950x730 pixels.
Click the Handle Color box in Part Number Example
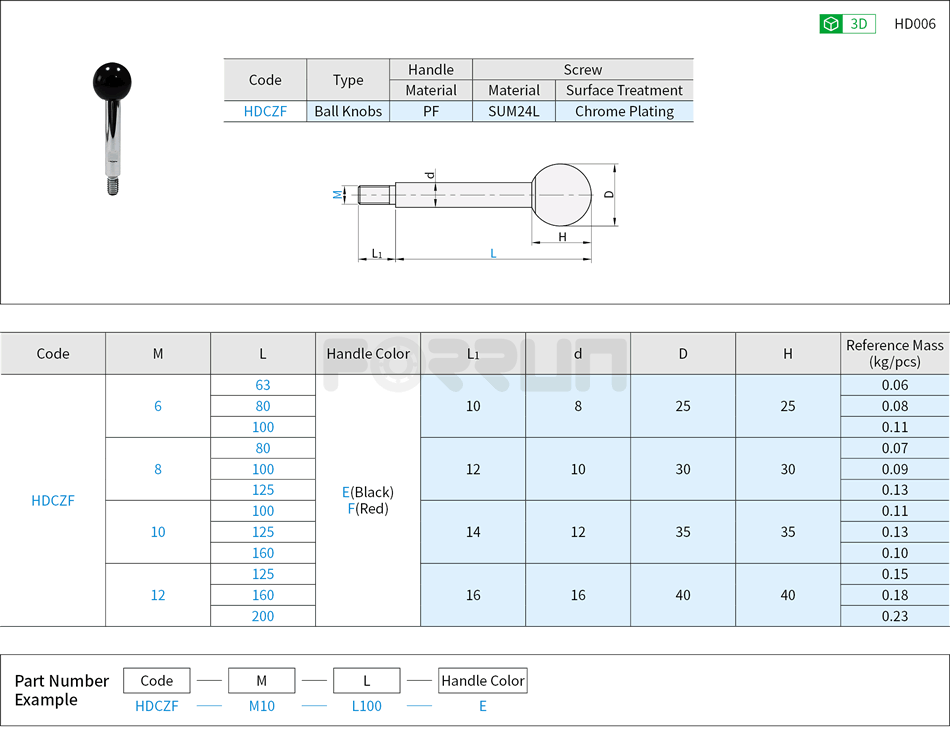coord(482,680)
